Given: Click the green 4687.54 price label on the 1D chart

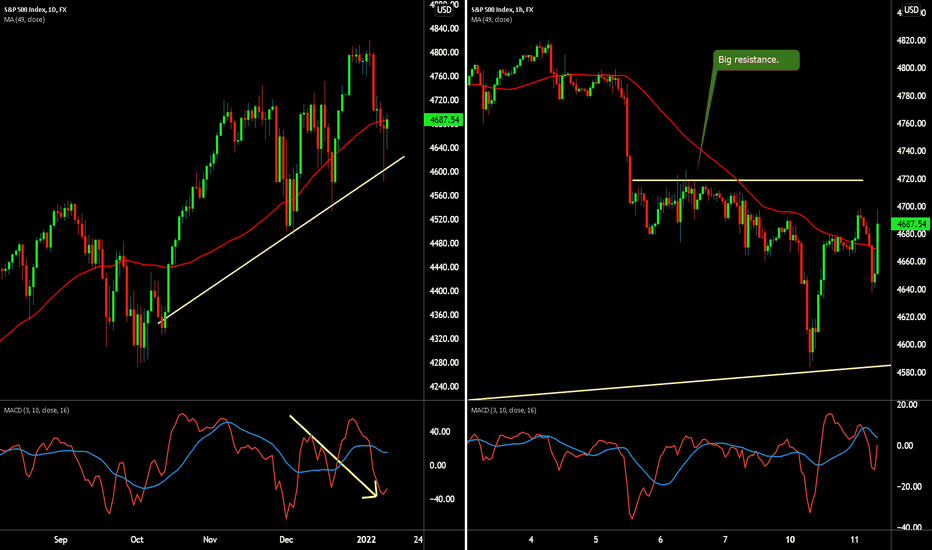Looking at the screenshot, I should click(443, 120).
